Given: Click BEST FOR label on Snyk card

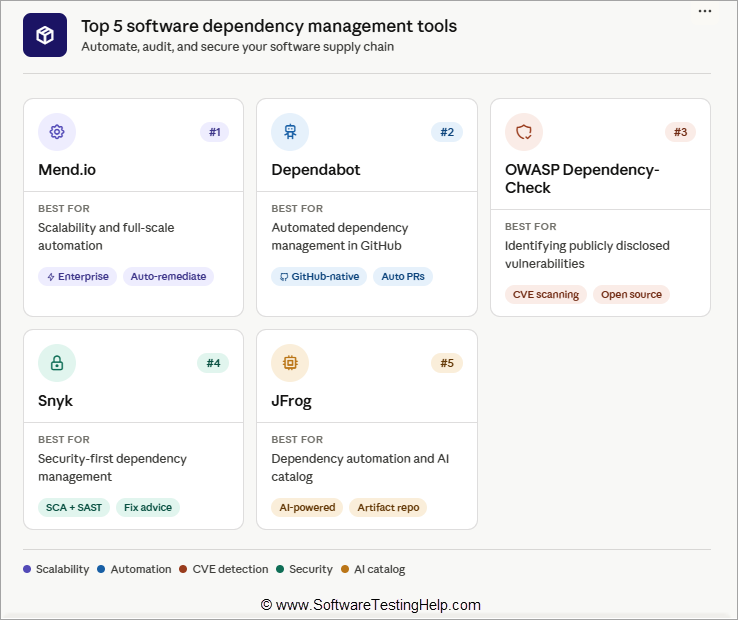Looking at the screenshot, I should pyautogui.click(x=64, y=440).
